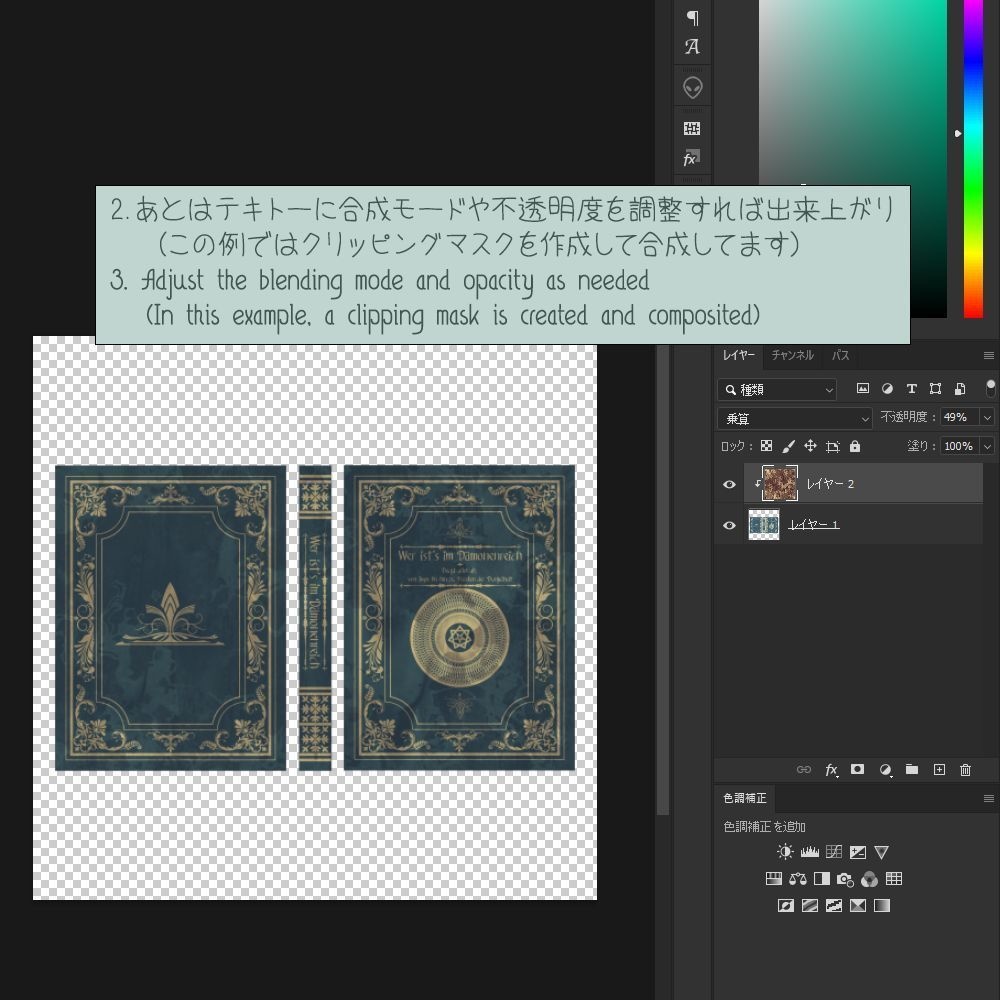Add Posterize adjustment icon
This screenshot has height=1000, width=1000.
[810, 906]
